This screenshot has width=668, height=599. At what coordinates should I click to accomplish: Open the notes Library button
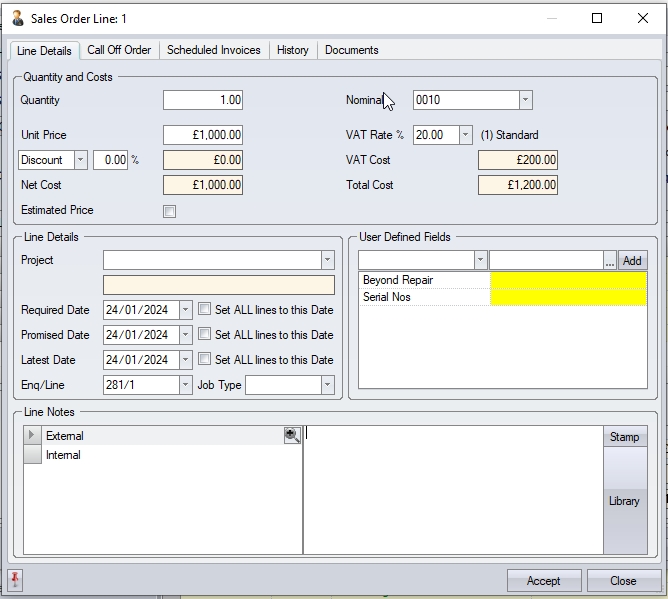[x=624, y=501]
